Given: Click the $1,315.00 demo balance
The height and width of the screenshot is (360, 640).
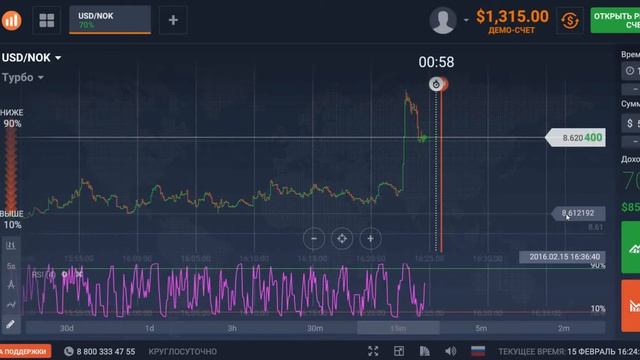Looking at the screenshot, I should (x=512, y=16).
